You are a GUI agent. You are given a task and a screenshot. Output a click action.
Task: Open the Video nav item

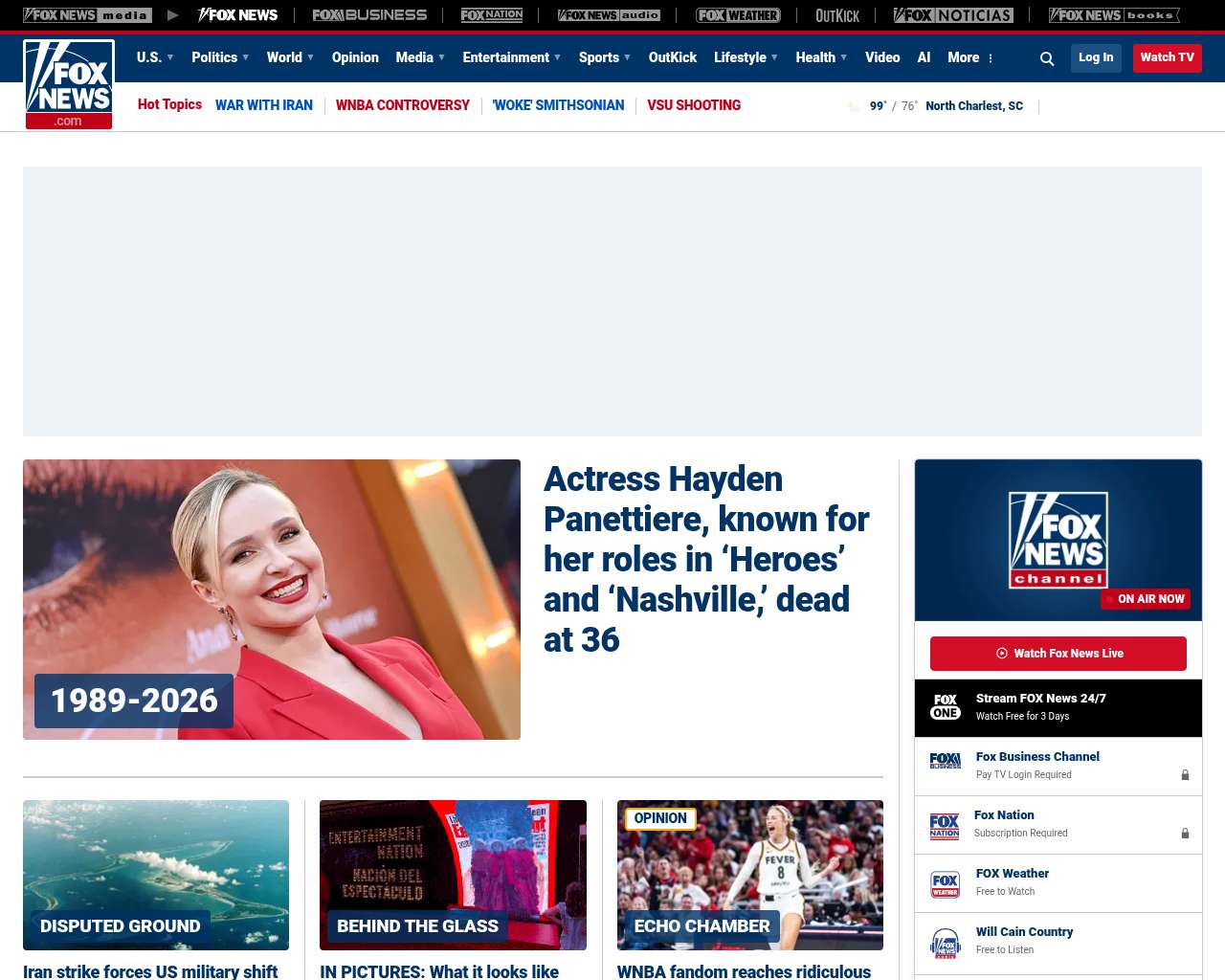pos(882,57)
